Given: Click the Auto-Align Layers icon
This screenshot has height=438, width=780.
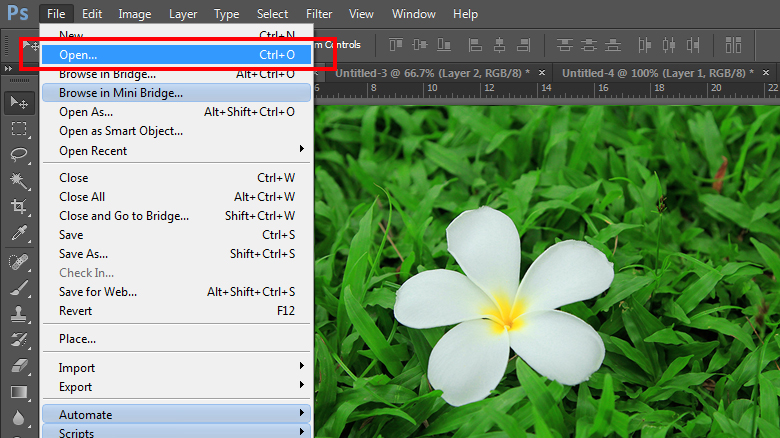Looking at the screenshot, I should (734, 45).
